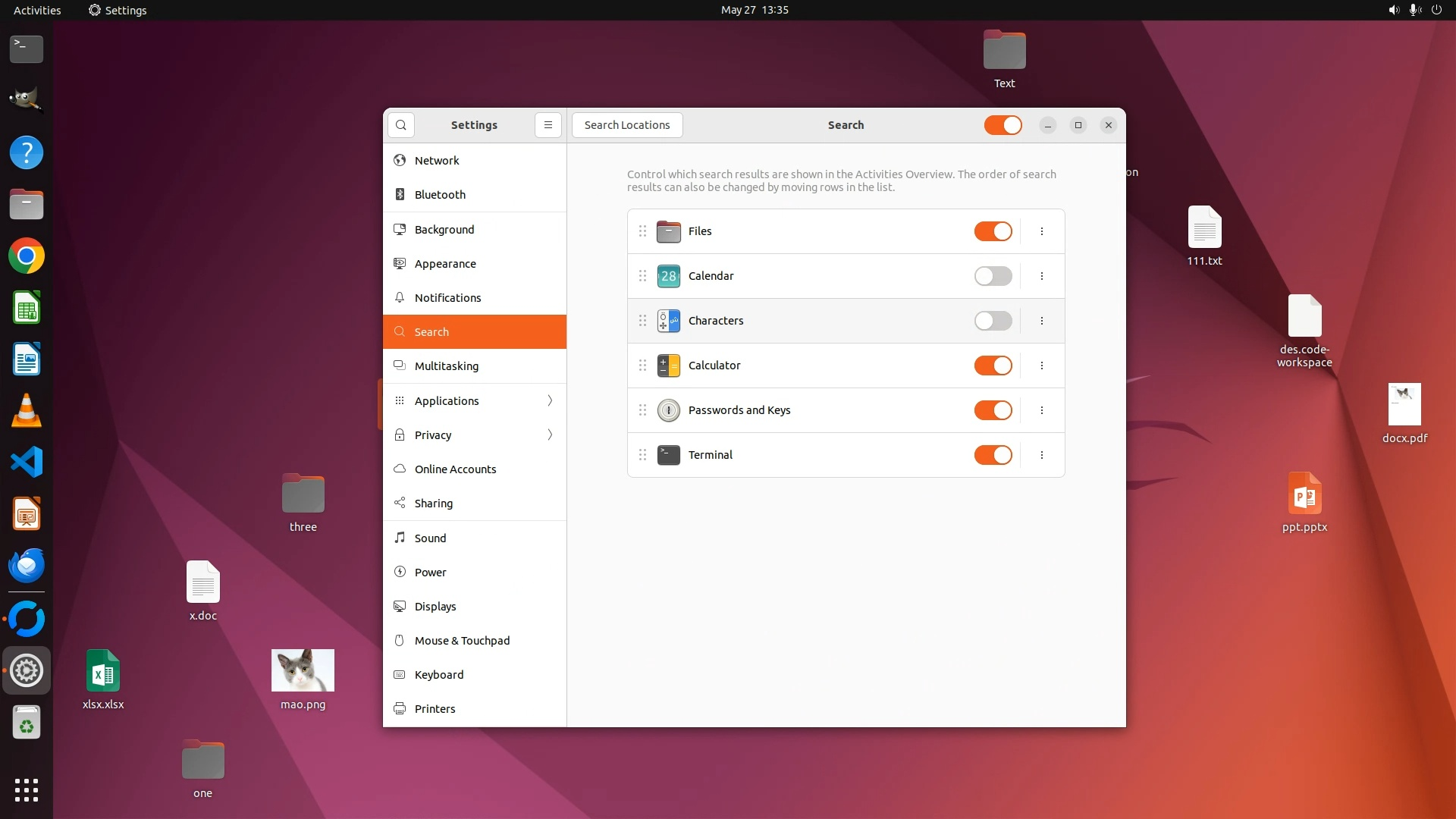Open the Settings hamburger menu
Image resolution: width=1456 pixels, height=819 pixels.
click(x=548, y=125)
